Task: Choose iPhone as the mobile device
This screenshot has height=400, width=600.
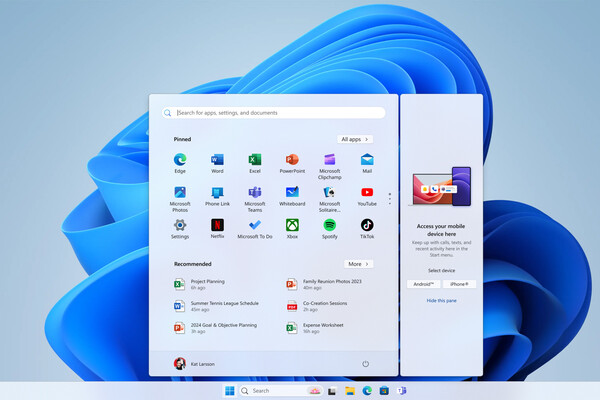Action: click(x=460, y=284)
